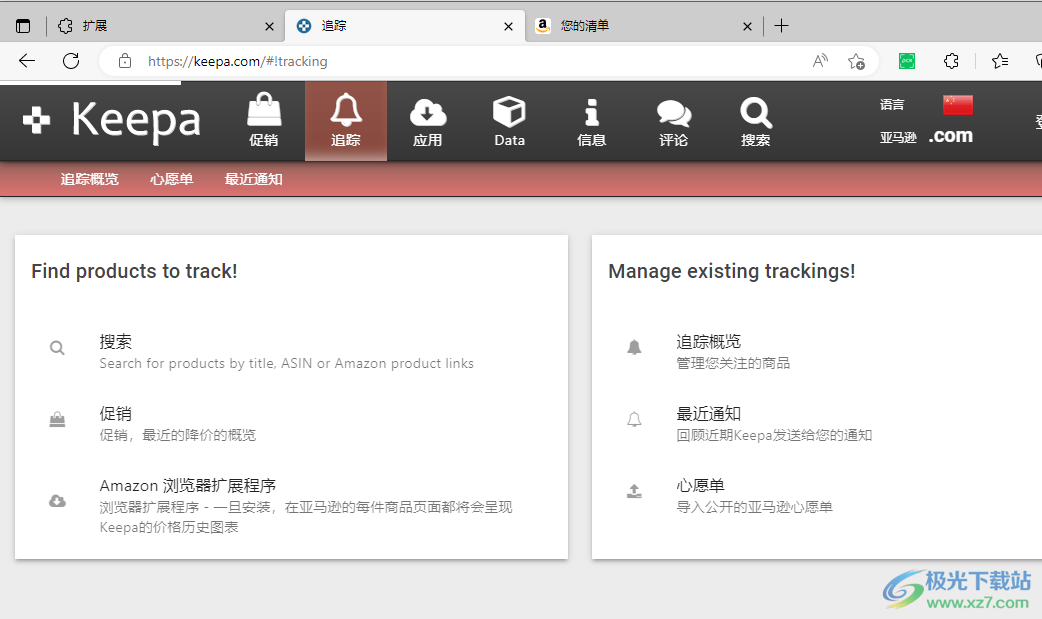Close the 您的清单 tab
Image resolution: width=1042 pixels, height=619 pixels.
pos(748,27)
